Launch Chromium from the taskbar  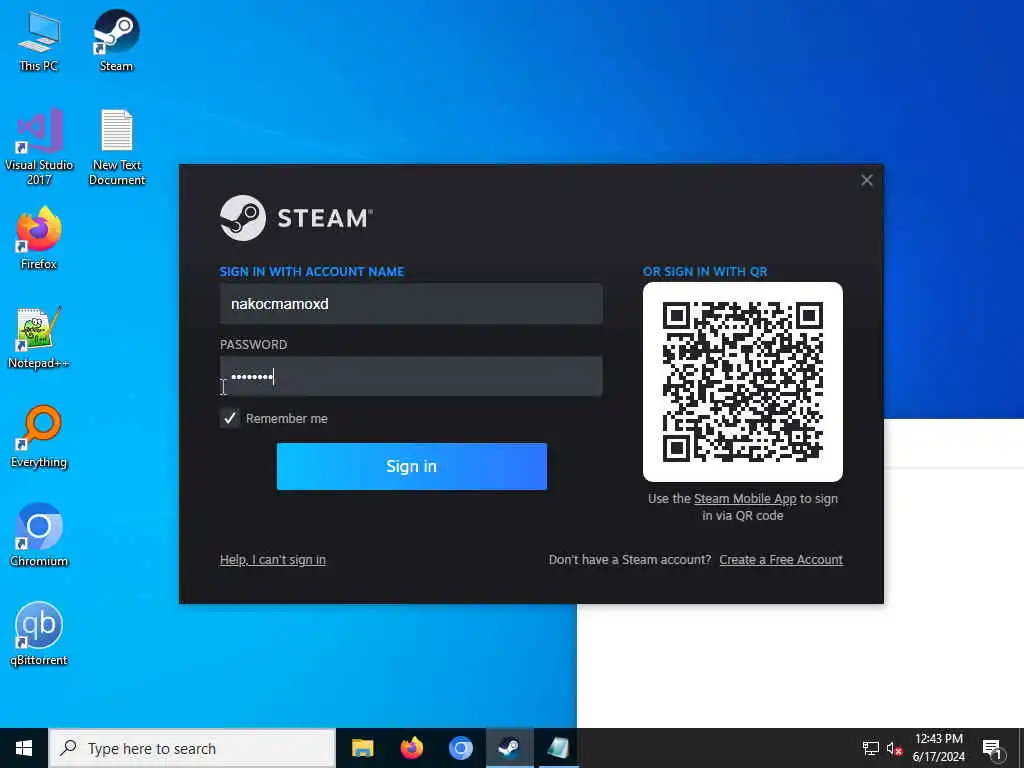point(460,748)
